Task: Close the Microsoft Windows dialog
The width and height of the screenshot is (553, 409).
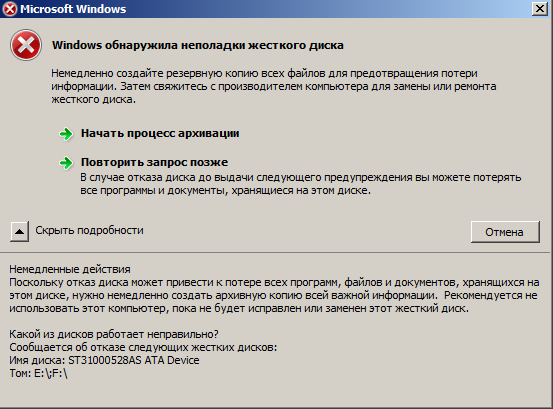Action: pos(540,8)
